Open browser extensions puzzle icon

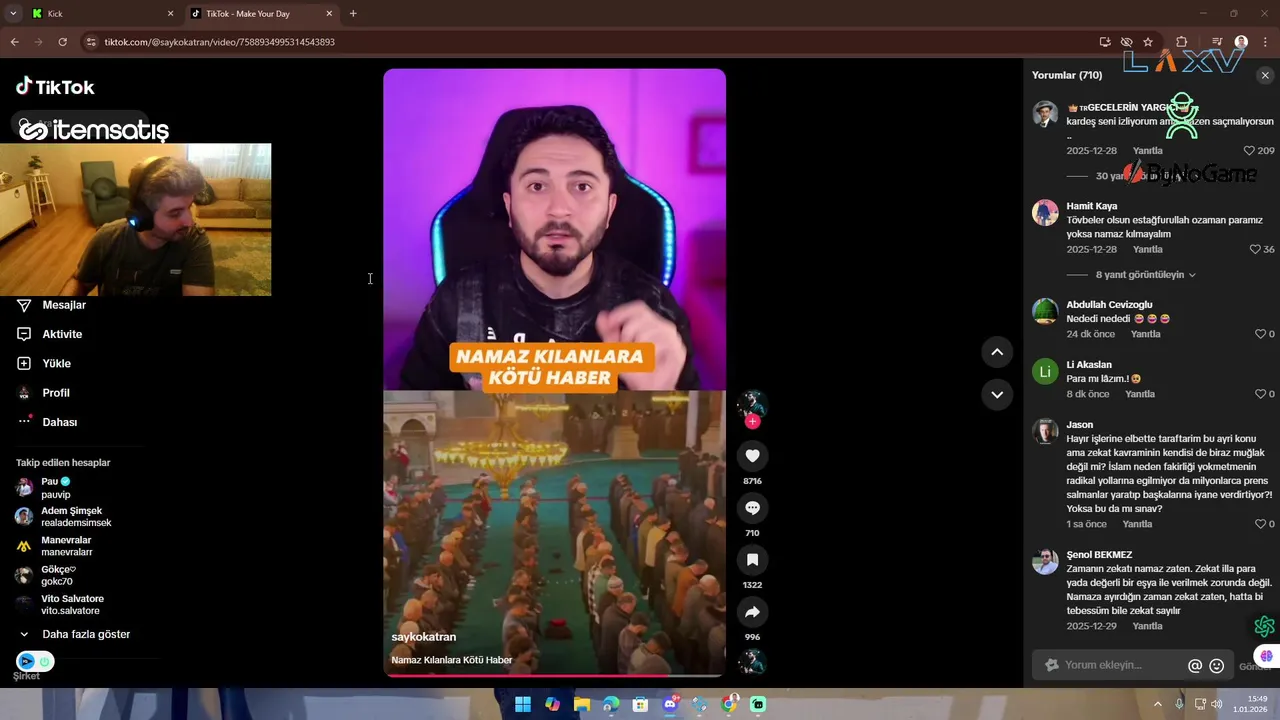coord(1182,42)
